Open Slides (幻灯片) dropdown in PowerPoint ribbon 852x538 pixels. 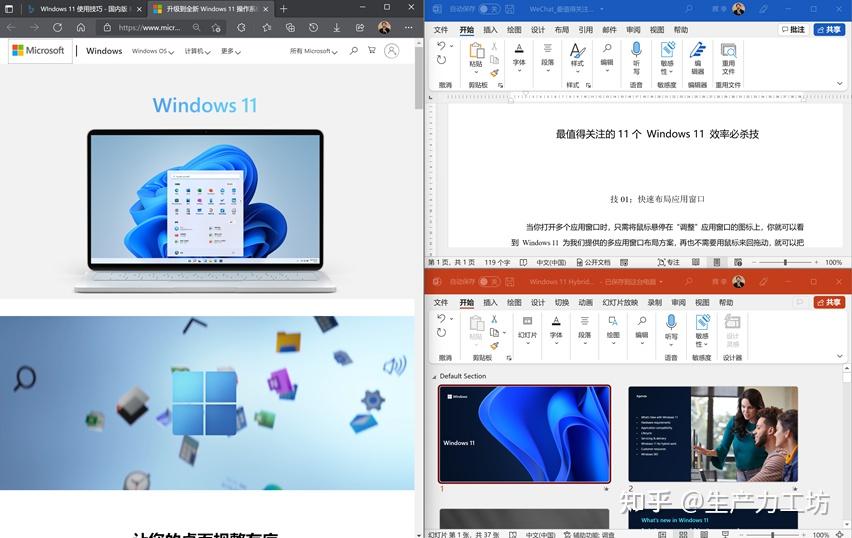pos(528,329)
